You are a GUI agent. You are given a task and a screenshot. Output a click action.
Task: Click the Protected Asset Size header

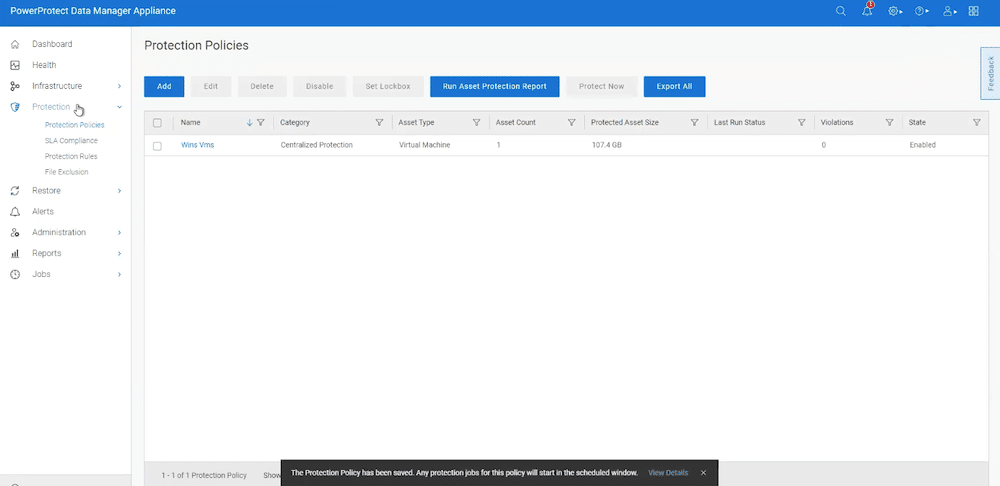(x=624, y=122)
